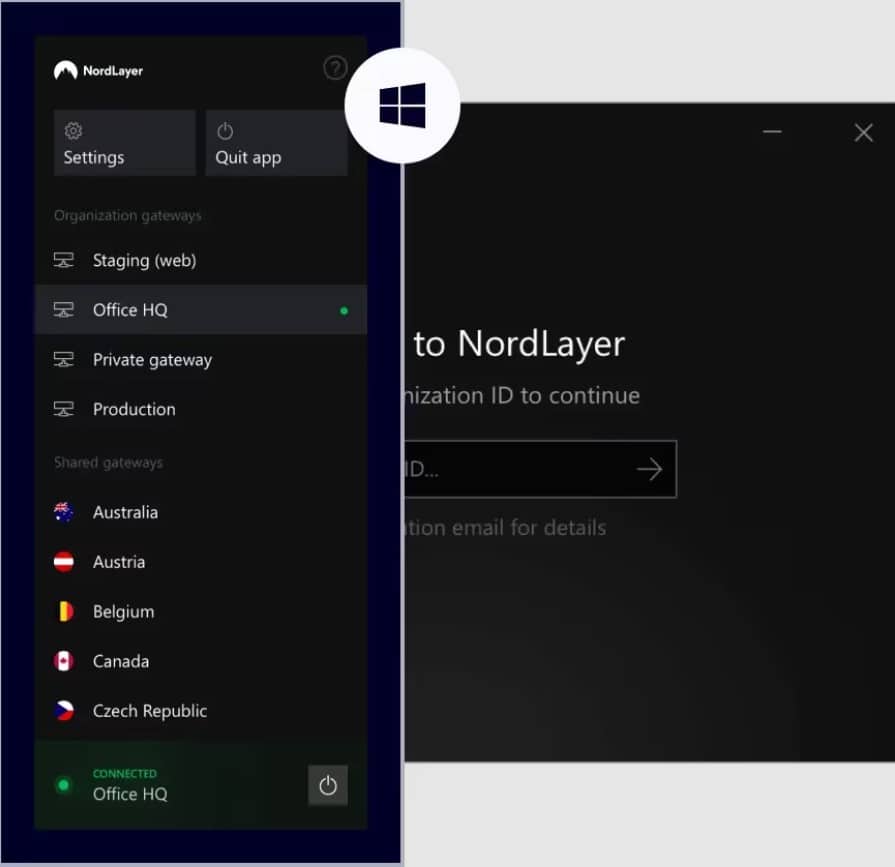Close the NordLayer login window
This screenshot has width=895, height=867.
864,132
